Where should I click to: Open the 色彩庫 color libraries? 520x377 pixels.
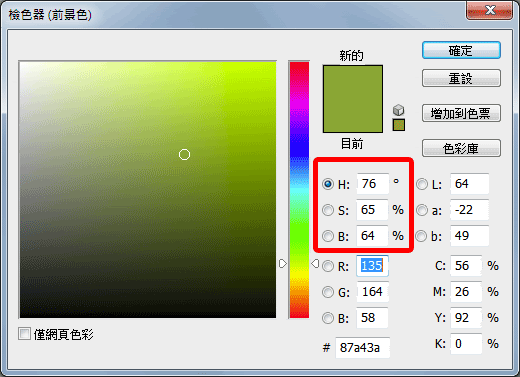point(461,148)
